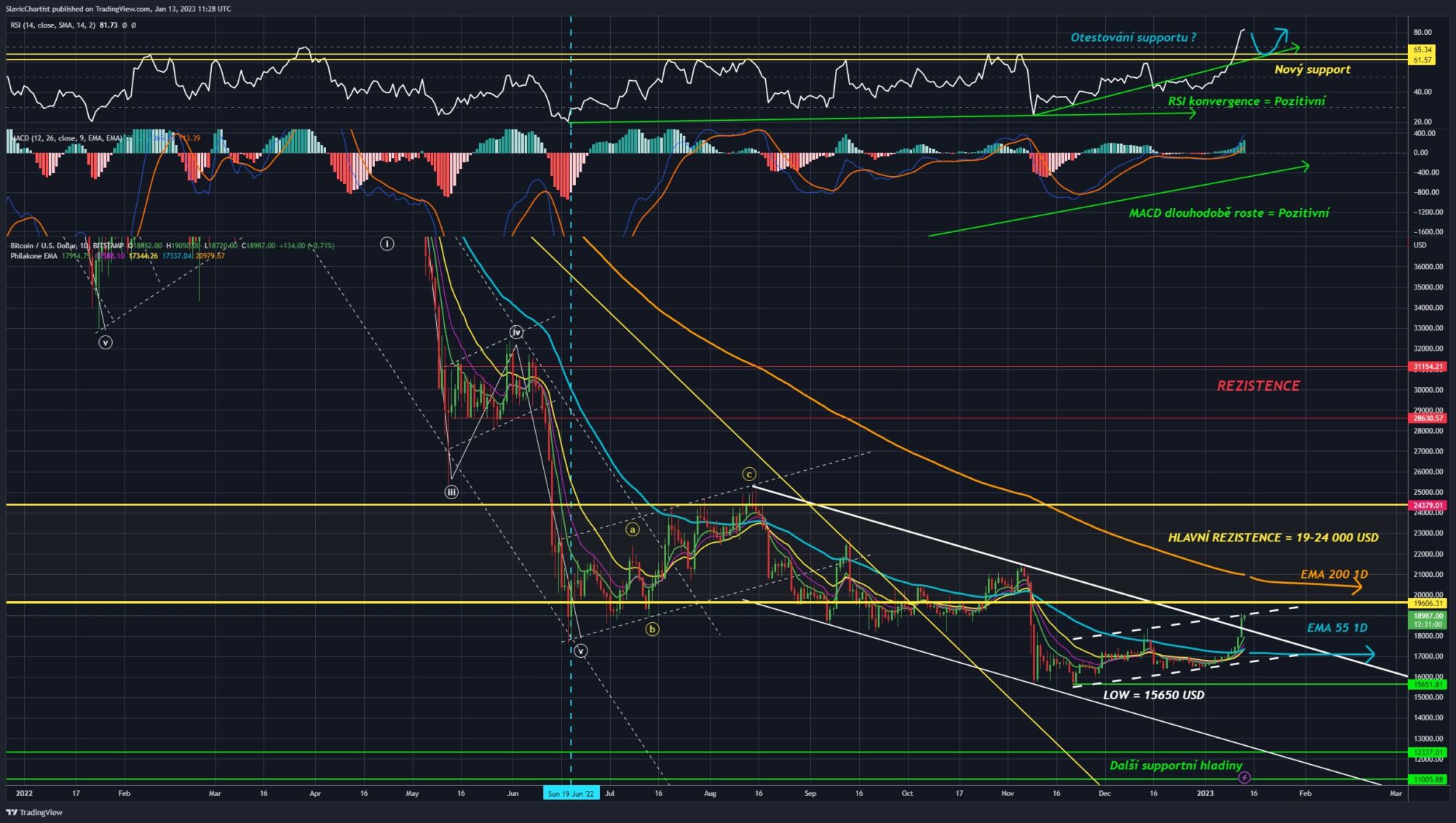Select the 'LOW = 15650 USD' annotation
Image resolution: width=1456 pixels, height=823 pixels.
pyautogui.click(x=1153, y=695)
